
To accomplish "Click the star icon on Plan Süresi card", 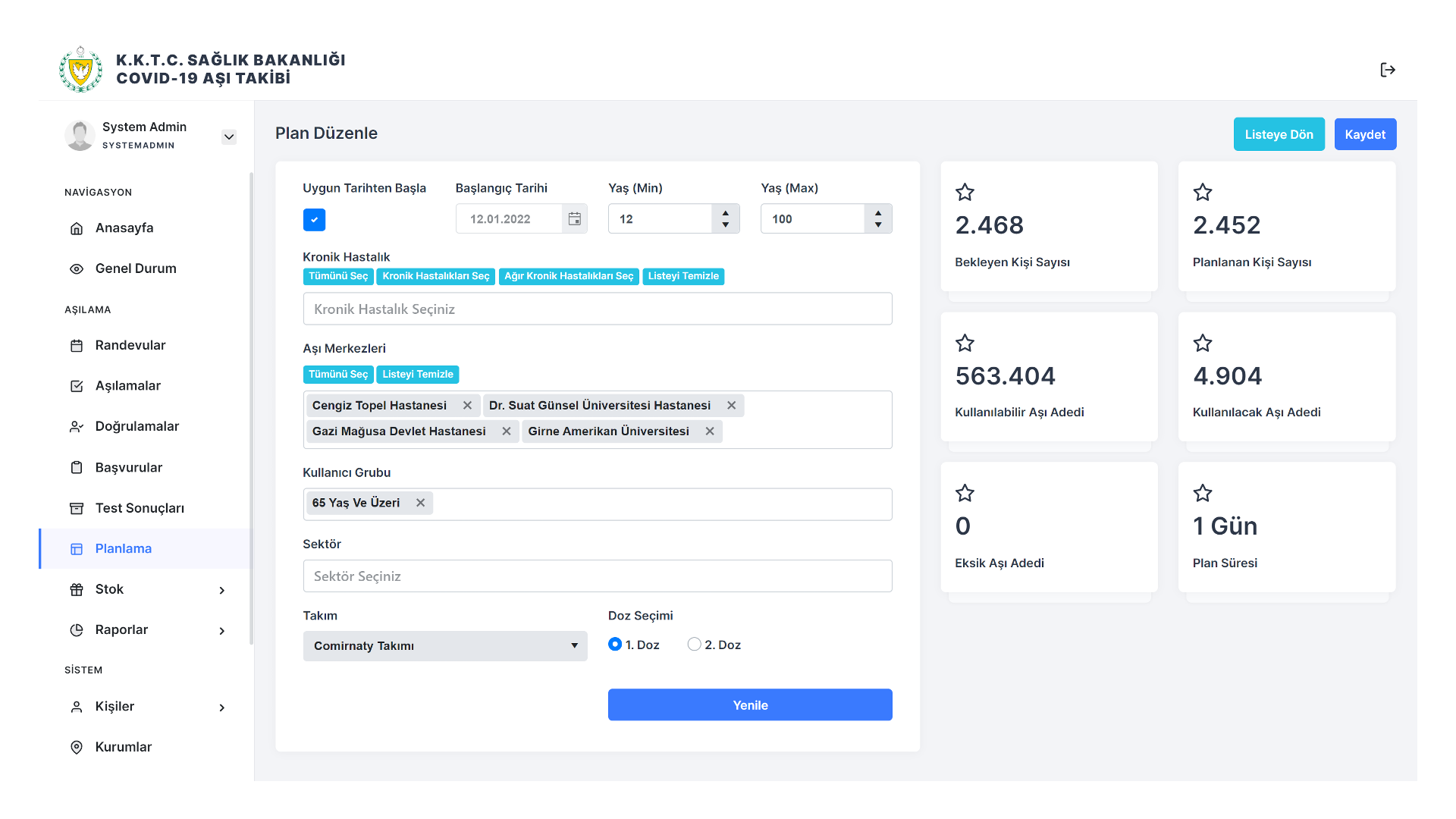I will (1203, 493).
